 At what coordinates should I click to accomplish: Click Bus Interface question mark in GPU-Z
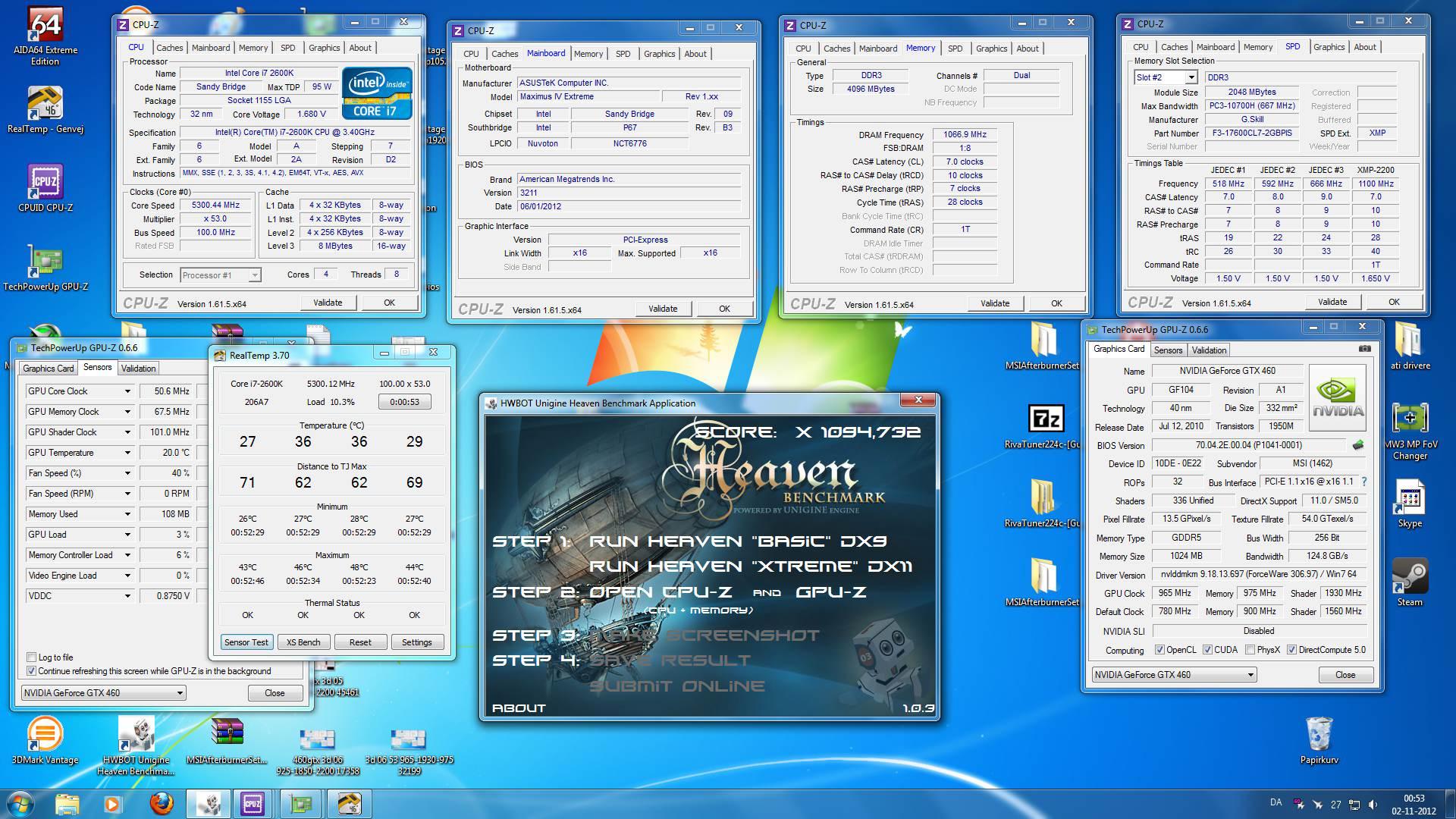point(1364,482)
